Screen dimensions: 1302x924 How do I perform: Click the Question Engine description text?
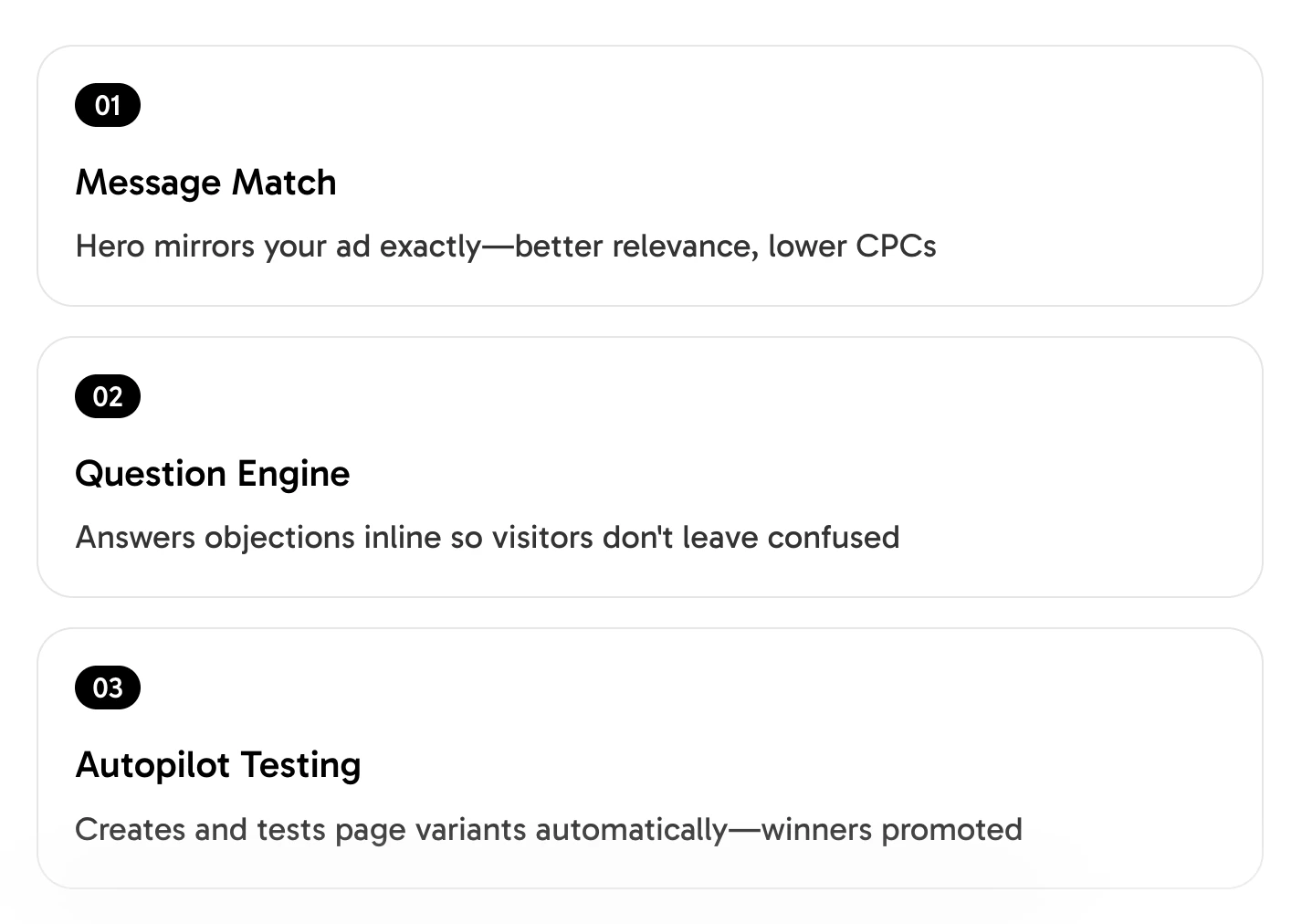(x=488, y=538)
